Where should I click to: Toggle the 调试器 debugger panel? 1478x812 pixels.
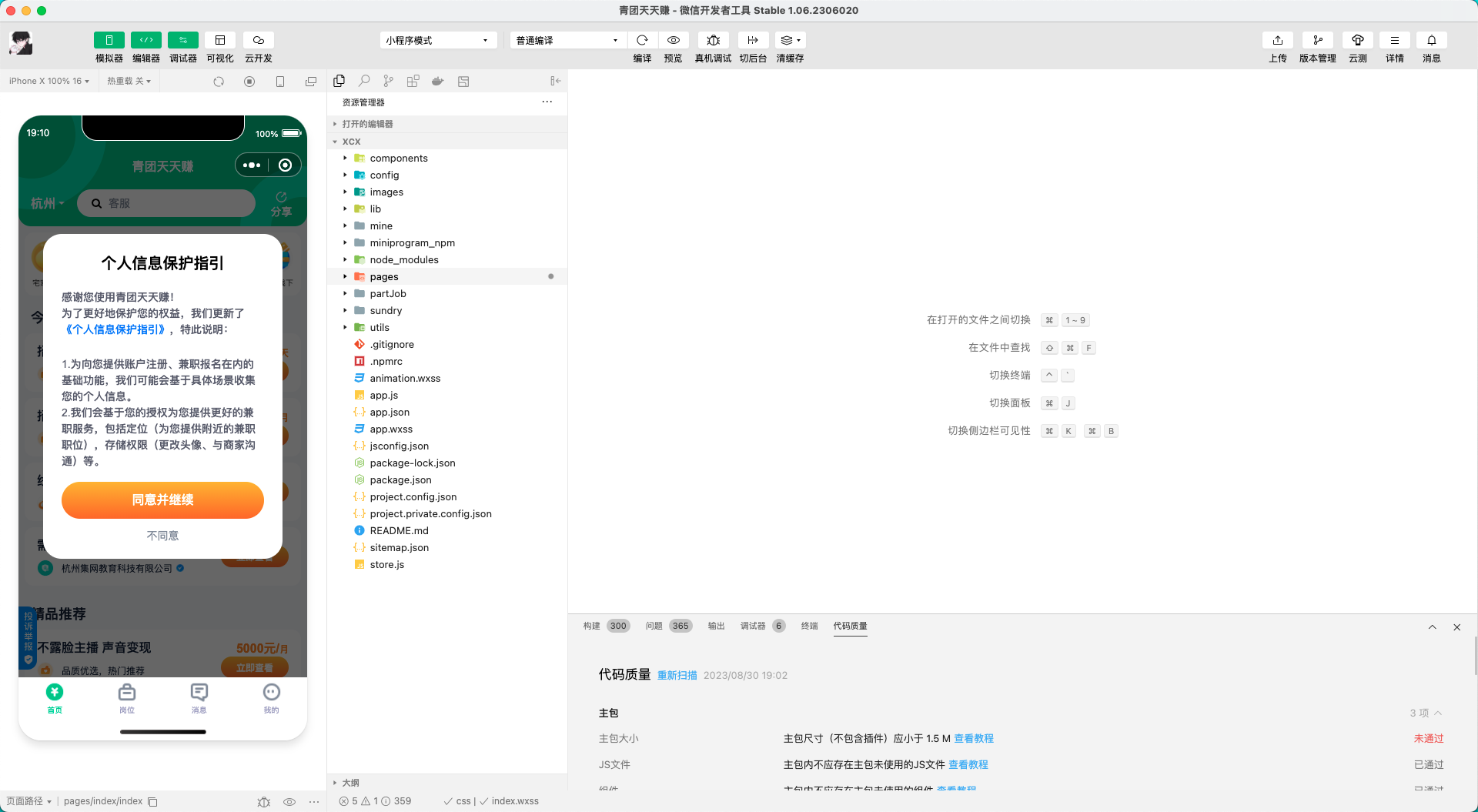pyautogui.click(x=182, y=40)
